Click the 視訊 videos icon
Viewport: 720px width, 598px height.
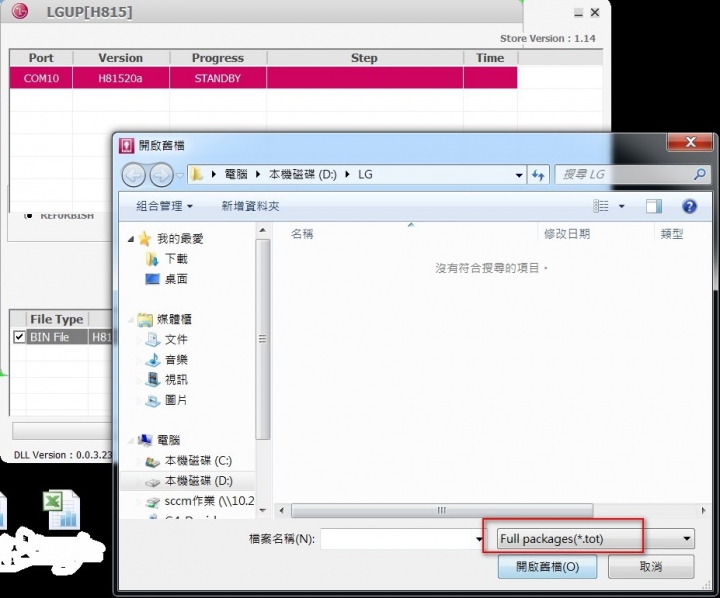coord(152,380)
